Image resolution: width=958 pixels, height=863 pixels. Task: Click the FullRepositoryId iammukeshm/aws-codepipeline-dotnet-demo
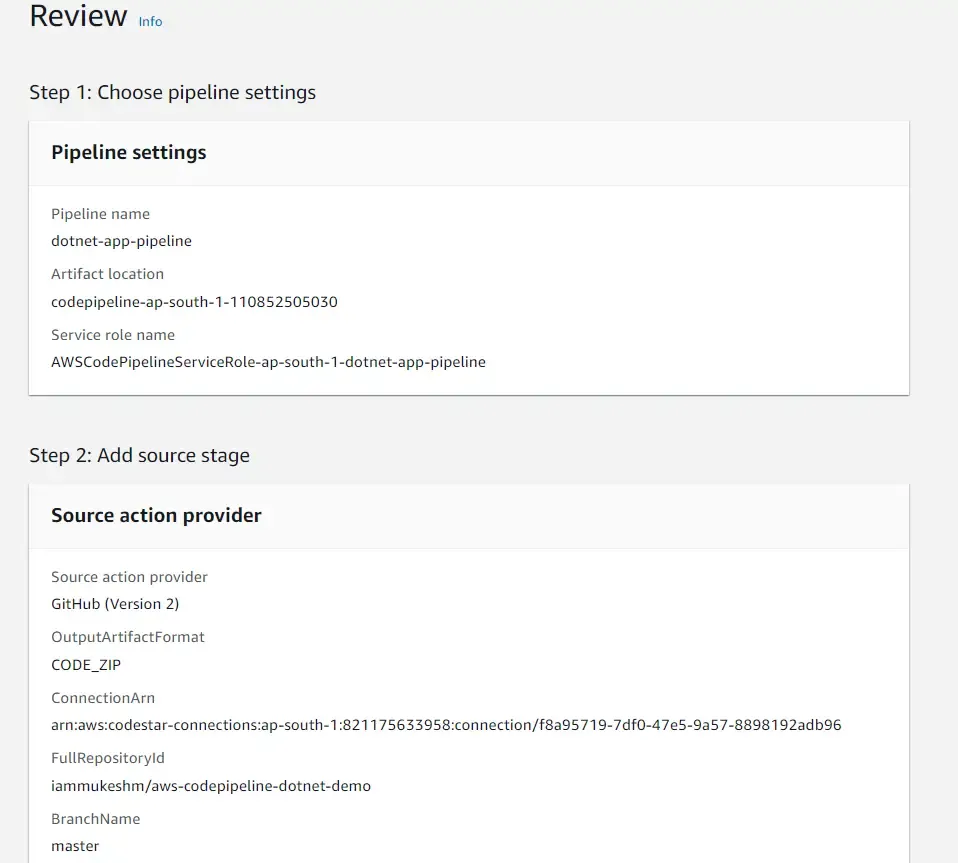[211, 786]
